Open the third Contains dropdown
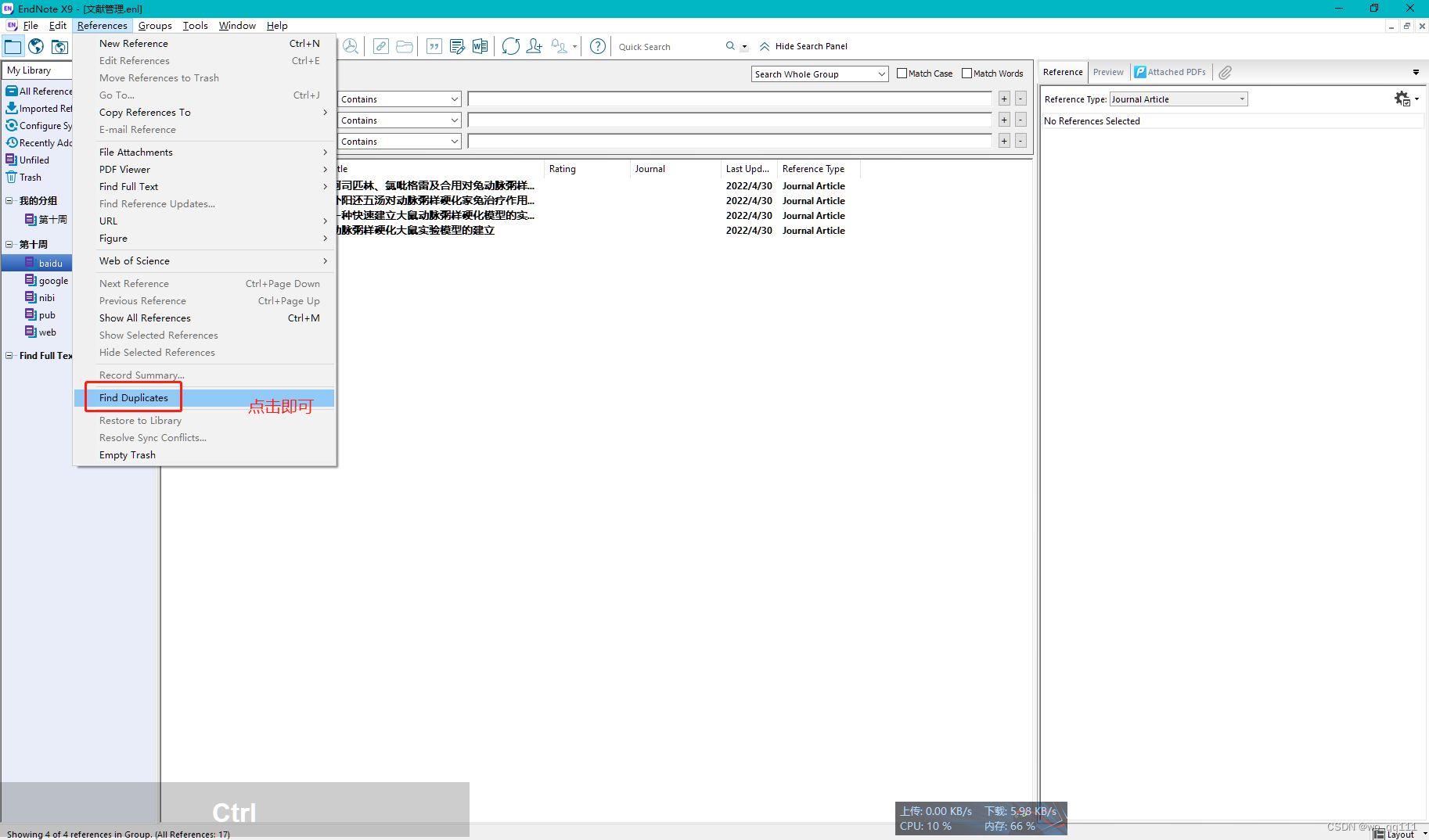1429x840 pixels. pyautogui.click(x=399, y=142)
